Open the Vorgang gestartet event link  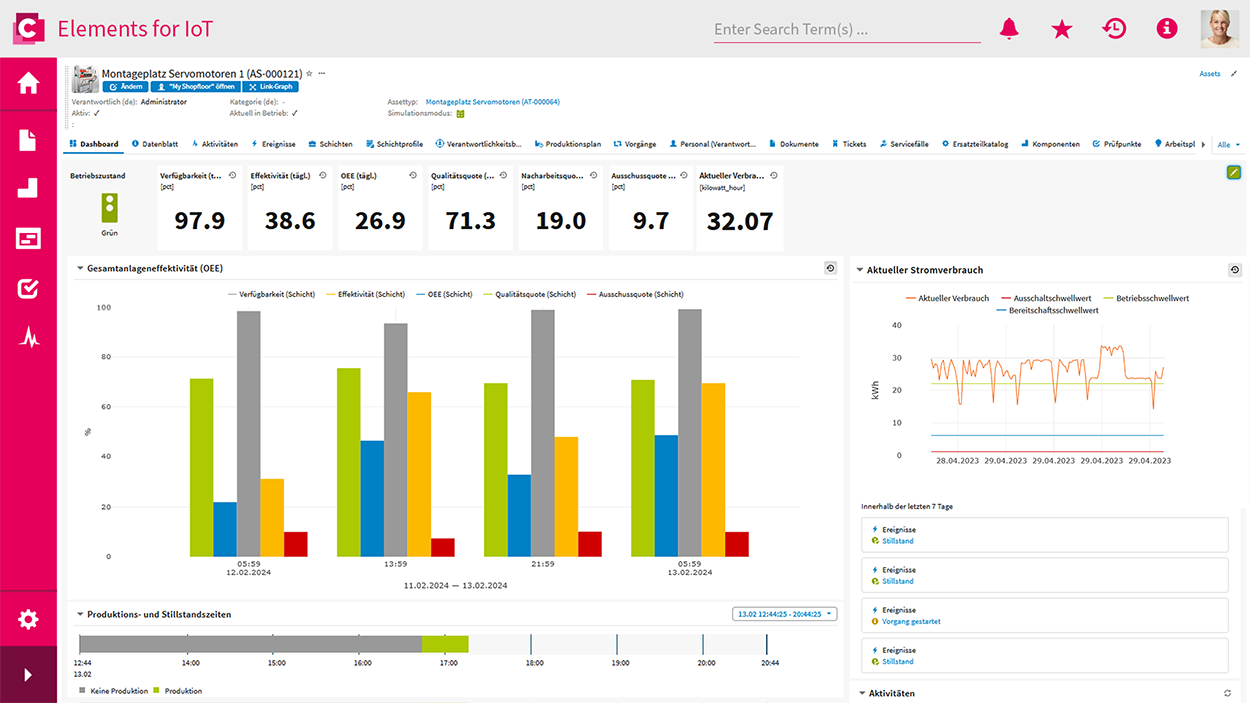coord(911,621)
